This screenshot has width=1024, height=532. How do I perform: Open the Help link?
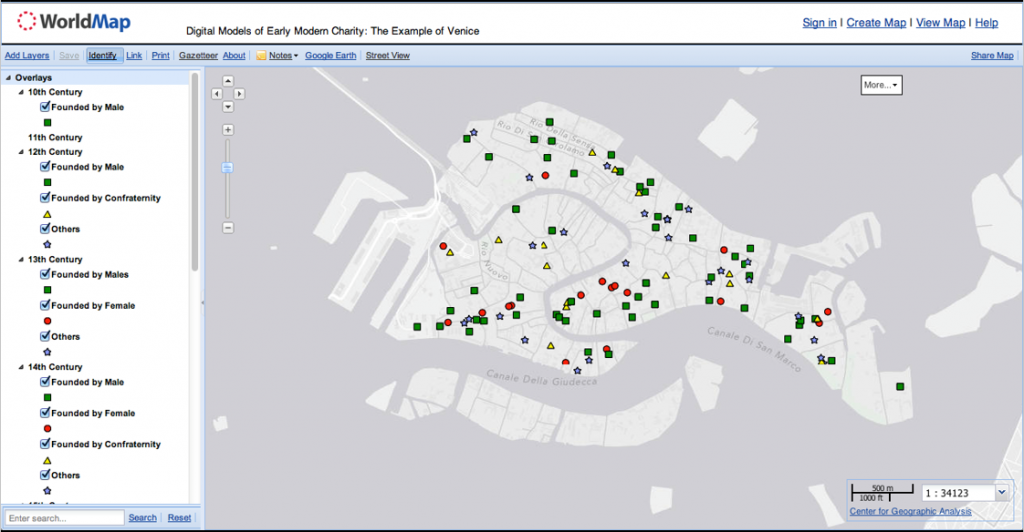tap(987, 23)
